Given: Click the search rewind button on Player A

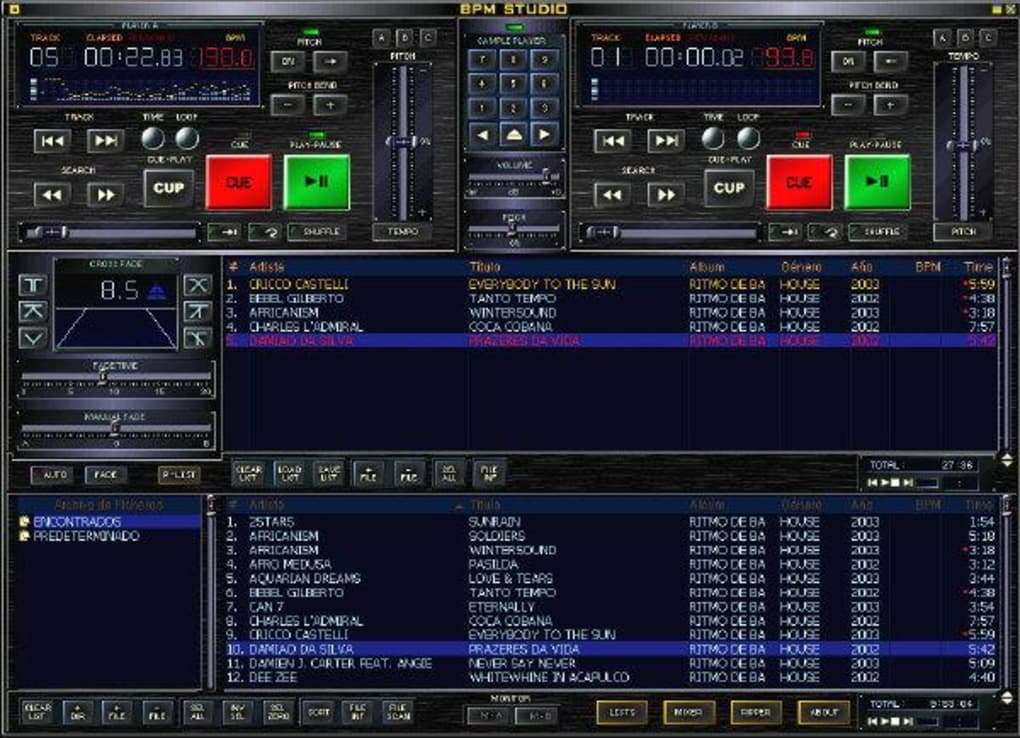Looking at the screenshot, I should (x=50, y=194).
